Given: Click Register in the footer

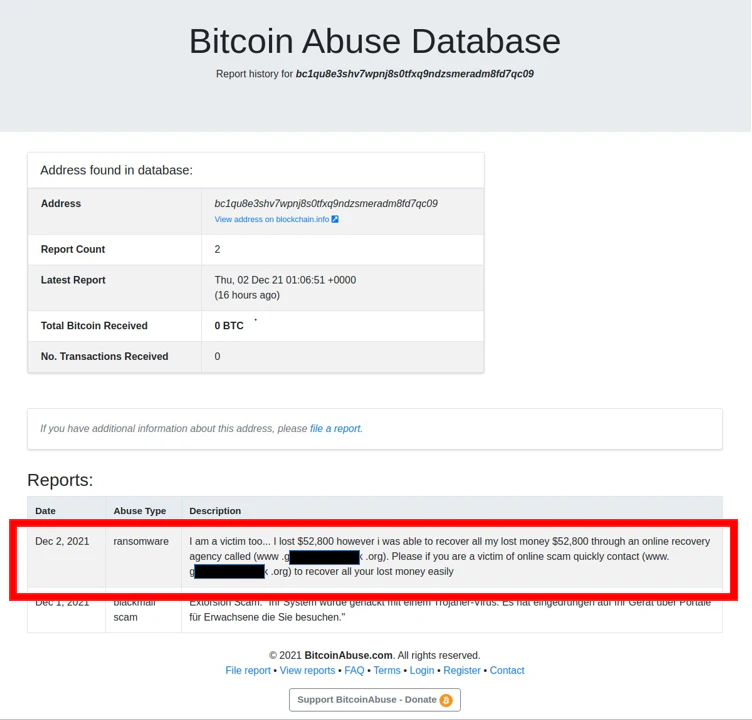Looking at the screenshot, I should pyautogui.click(x=462, y=671).
